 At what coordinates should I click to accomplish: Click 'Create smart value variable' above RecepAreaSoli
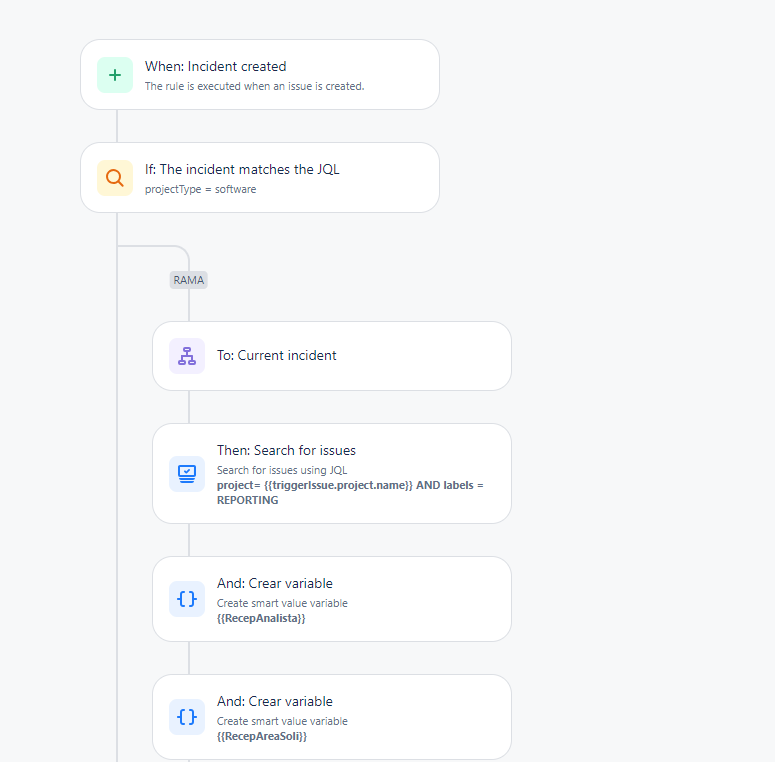point(282,721)
